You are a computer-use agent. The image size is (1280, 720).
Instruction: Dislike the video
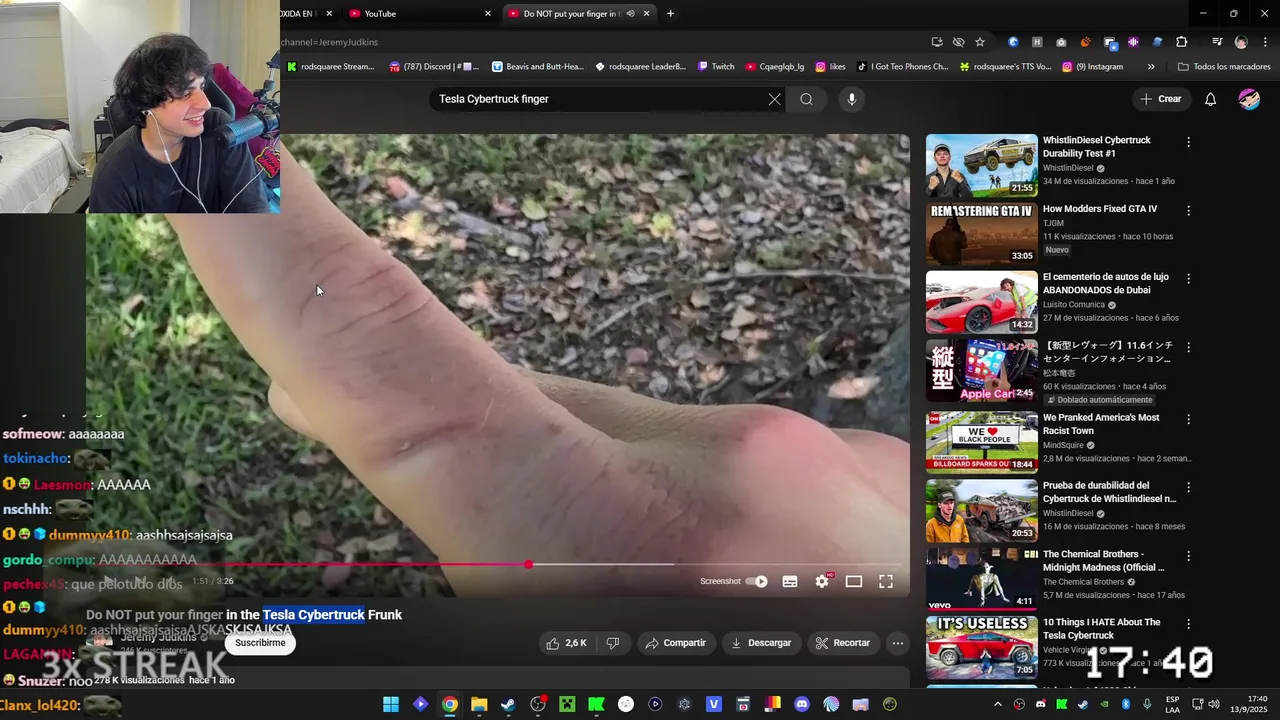point(613,643)
